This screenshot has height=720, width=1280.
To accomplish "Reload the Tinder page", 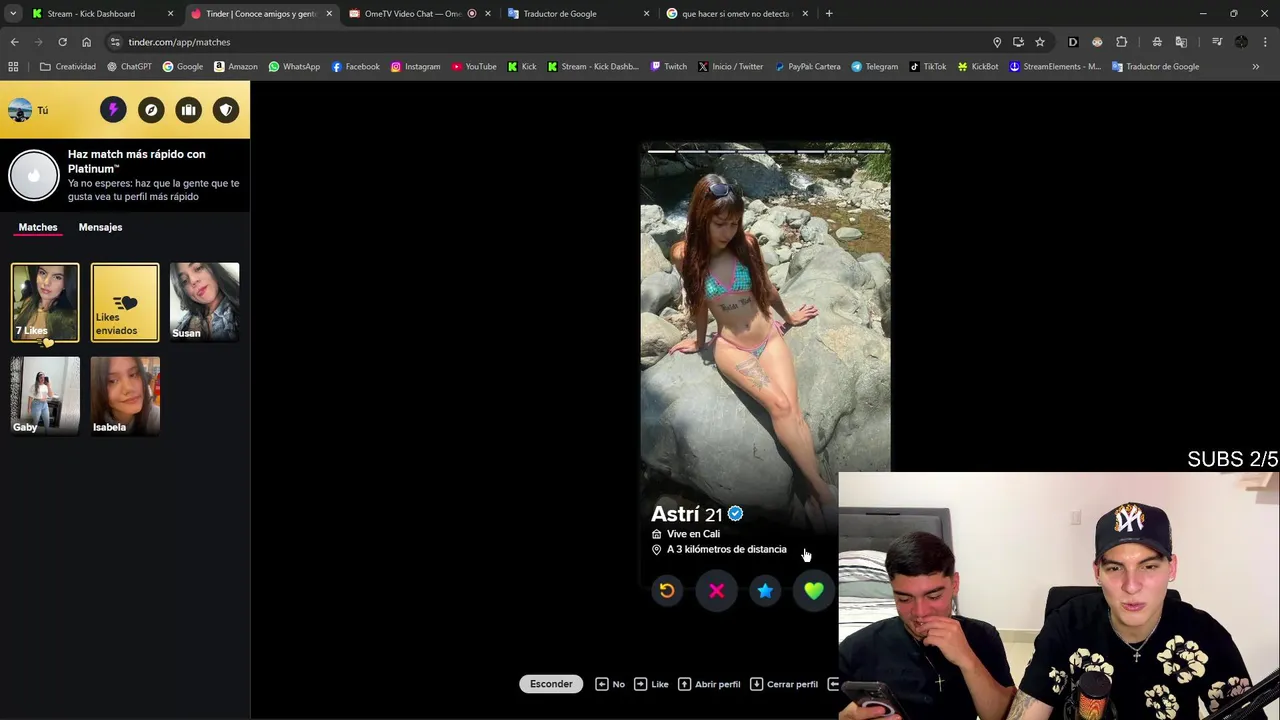I will pos(62,42).
